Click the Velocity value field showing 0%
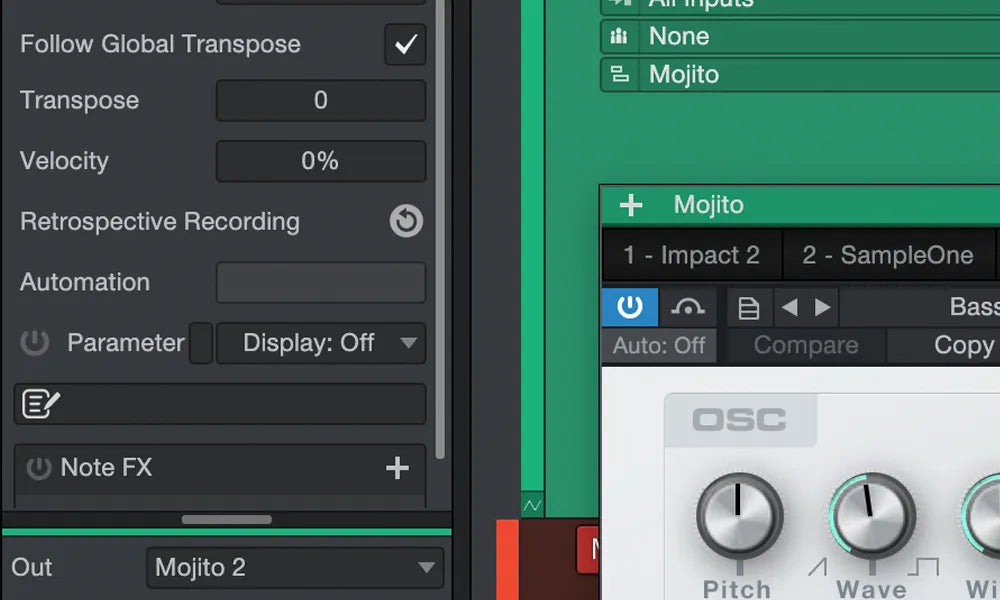1000x600 pixels. [x=321, y=161]
